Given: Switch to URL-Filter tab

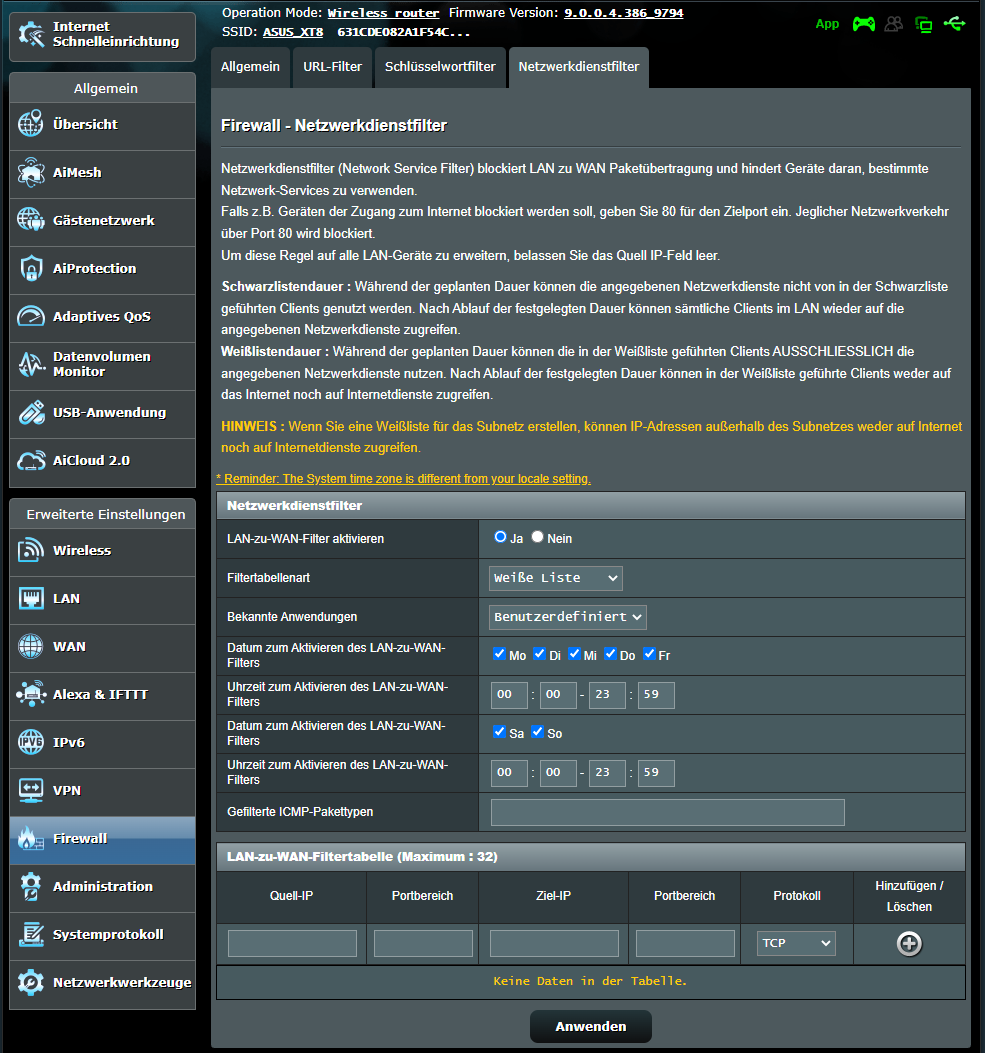Looking at the screenshot, I should [x=332, y=66].
